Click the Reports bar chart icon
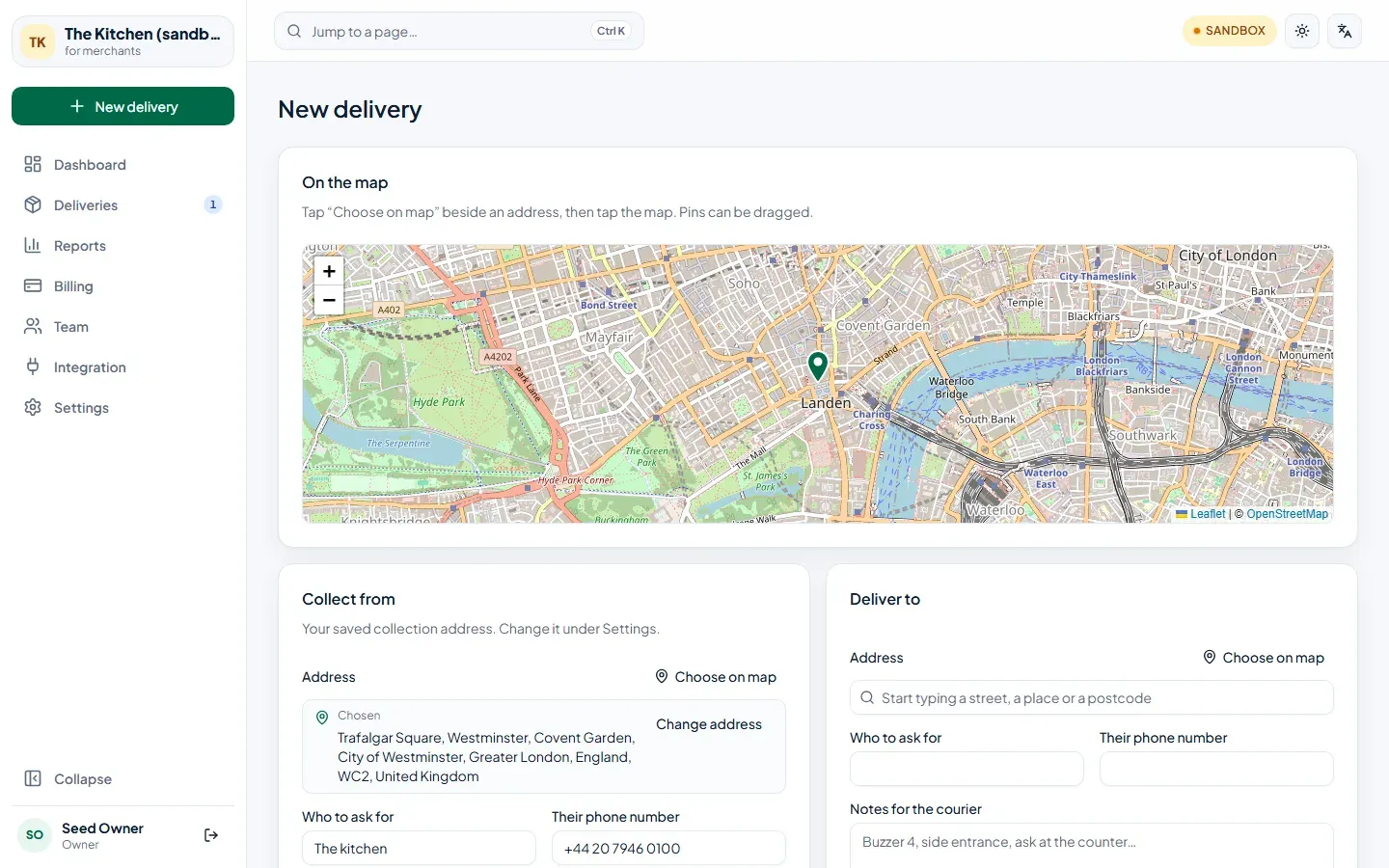The image size is (1389, 868). (33, 245)
